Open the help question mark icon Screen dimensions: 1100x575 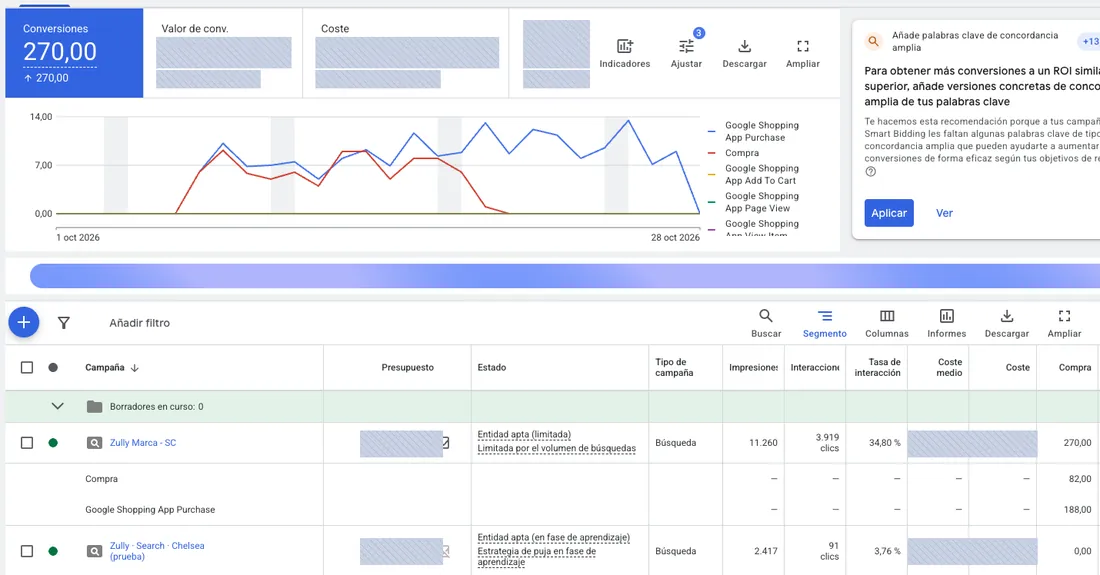pyautogui.click(x=871, y=172)
